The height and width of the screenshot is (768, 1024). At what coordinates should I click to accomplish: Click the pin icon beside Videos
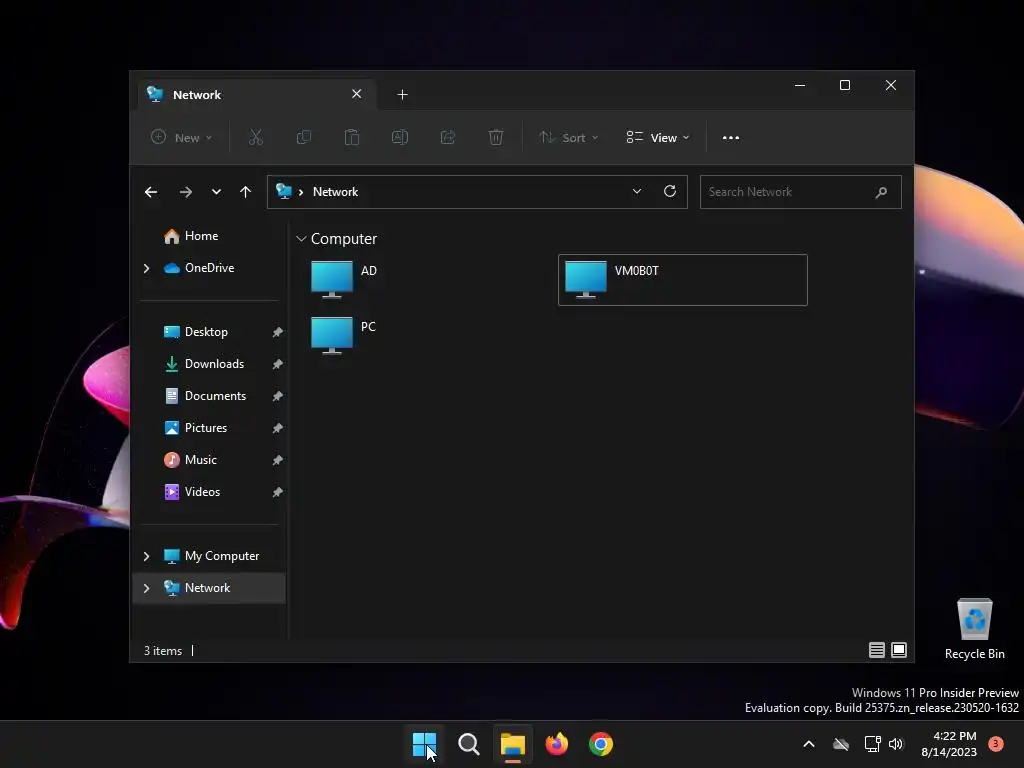pyautogui.click(x=278, y=492)
